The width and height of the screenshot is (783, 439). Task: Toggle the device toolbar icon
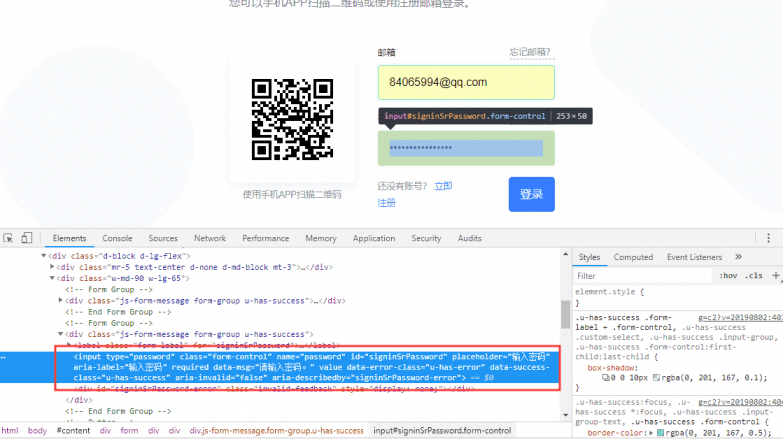pyautogui.click(x=26, y=238)
